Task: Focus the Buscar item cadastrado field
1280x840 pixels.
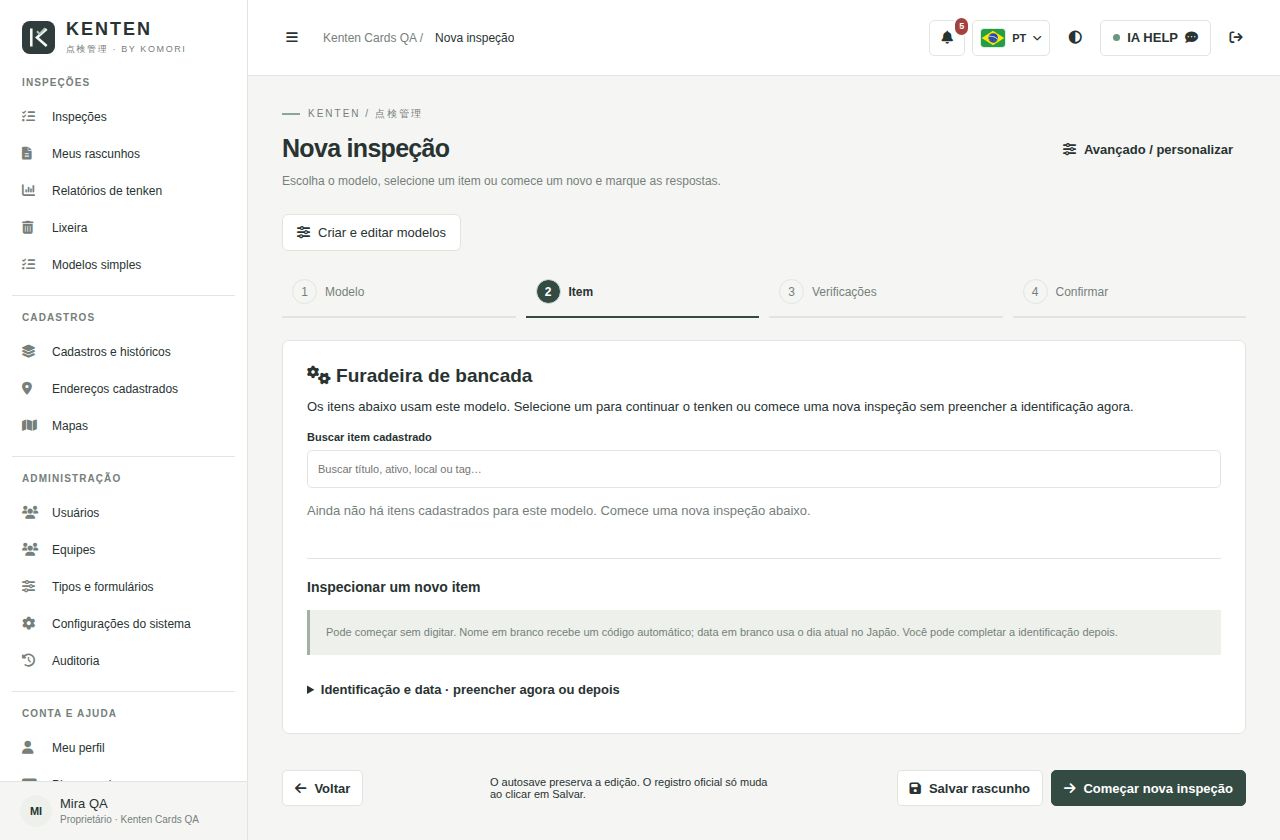Action: click(x=763, y=469)
